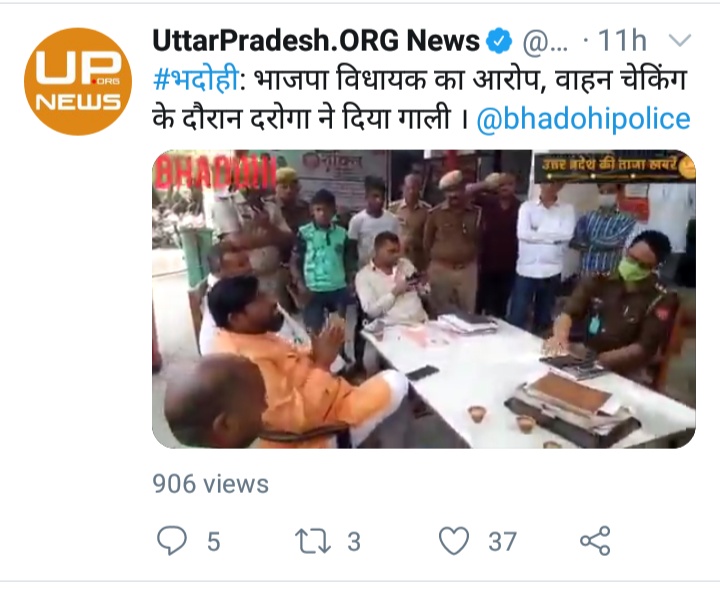Open the #भदोही hashtag
Screen dimensions: 720x592
tap(196, 80)
